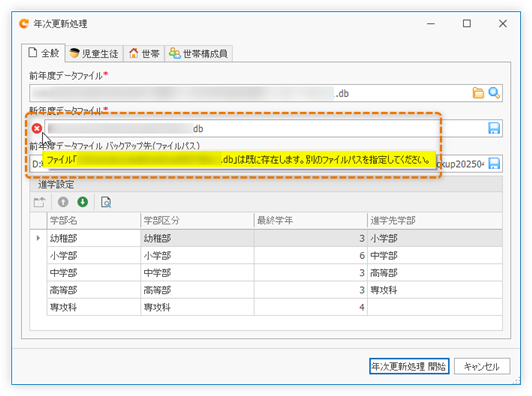Preview document icon in 進学設定 toolbar

106,202
